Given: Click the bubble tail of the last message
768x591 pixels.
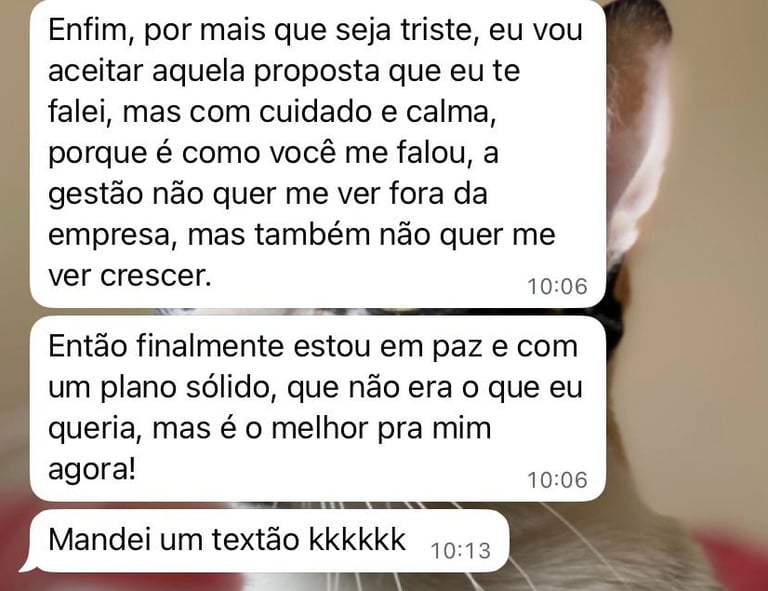Looking at the screenshot, I should coord(27,566).
